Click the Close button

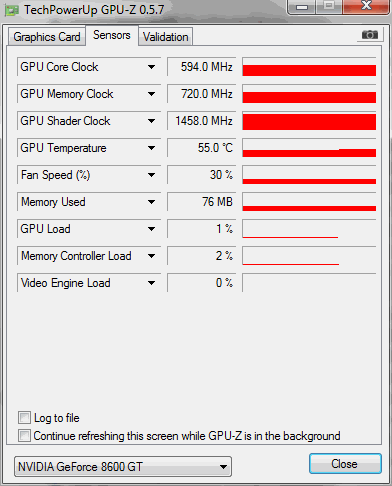pyautogui.click(x=345, y=464)
